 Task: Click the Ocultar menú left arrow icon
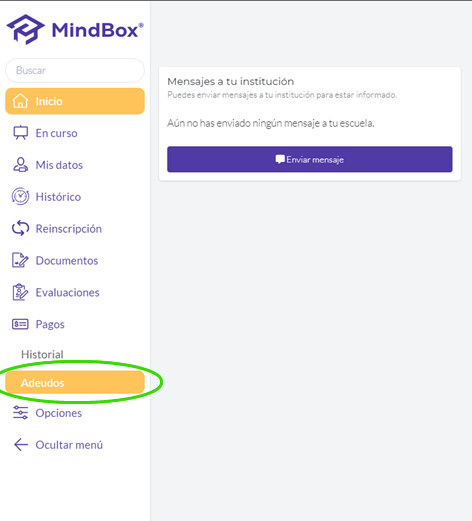pyautogui.click(x=21, y=444)
